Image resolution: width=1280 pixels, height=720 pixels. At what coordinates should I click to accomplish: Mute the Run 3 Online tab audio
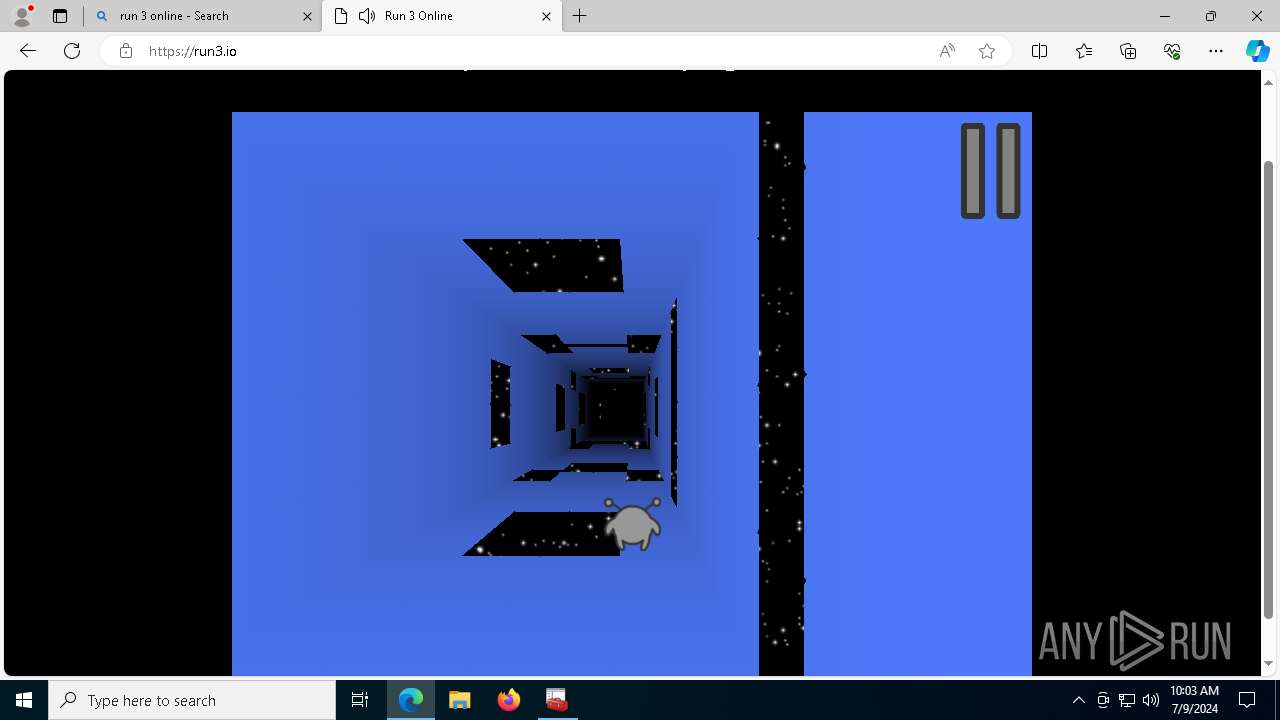(367, 16)
